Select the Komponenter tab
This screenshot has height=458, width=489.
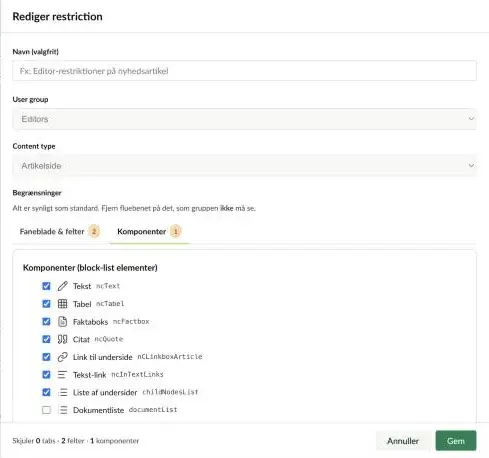pos(149,231)
